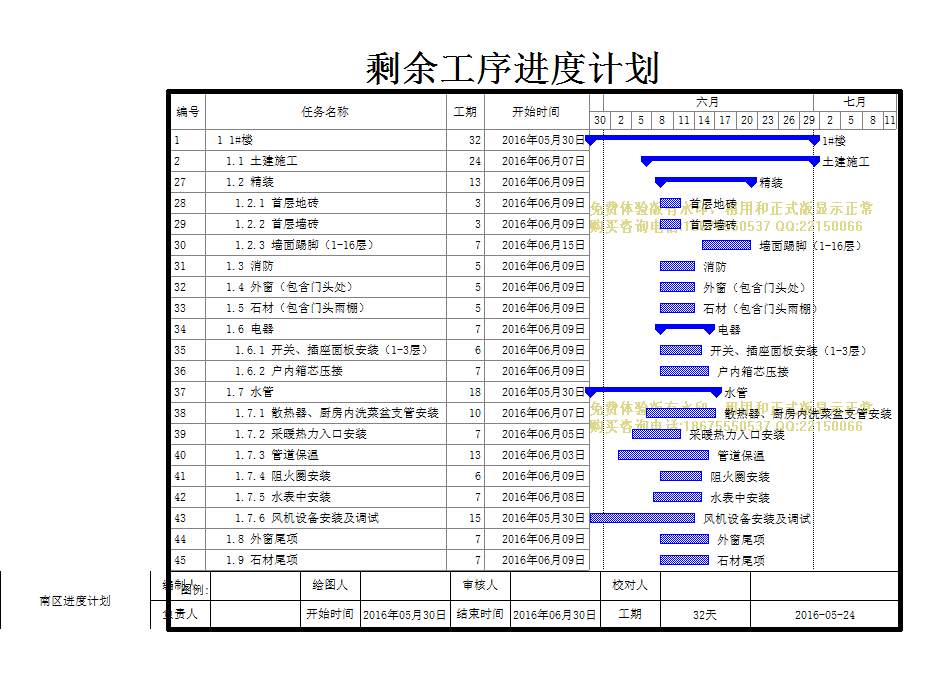Select task 1.4 外窗（包含门头处）

coord(379,287)
